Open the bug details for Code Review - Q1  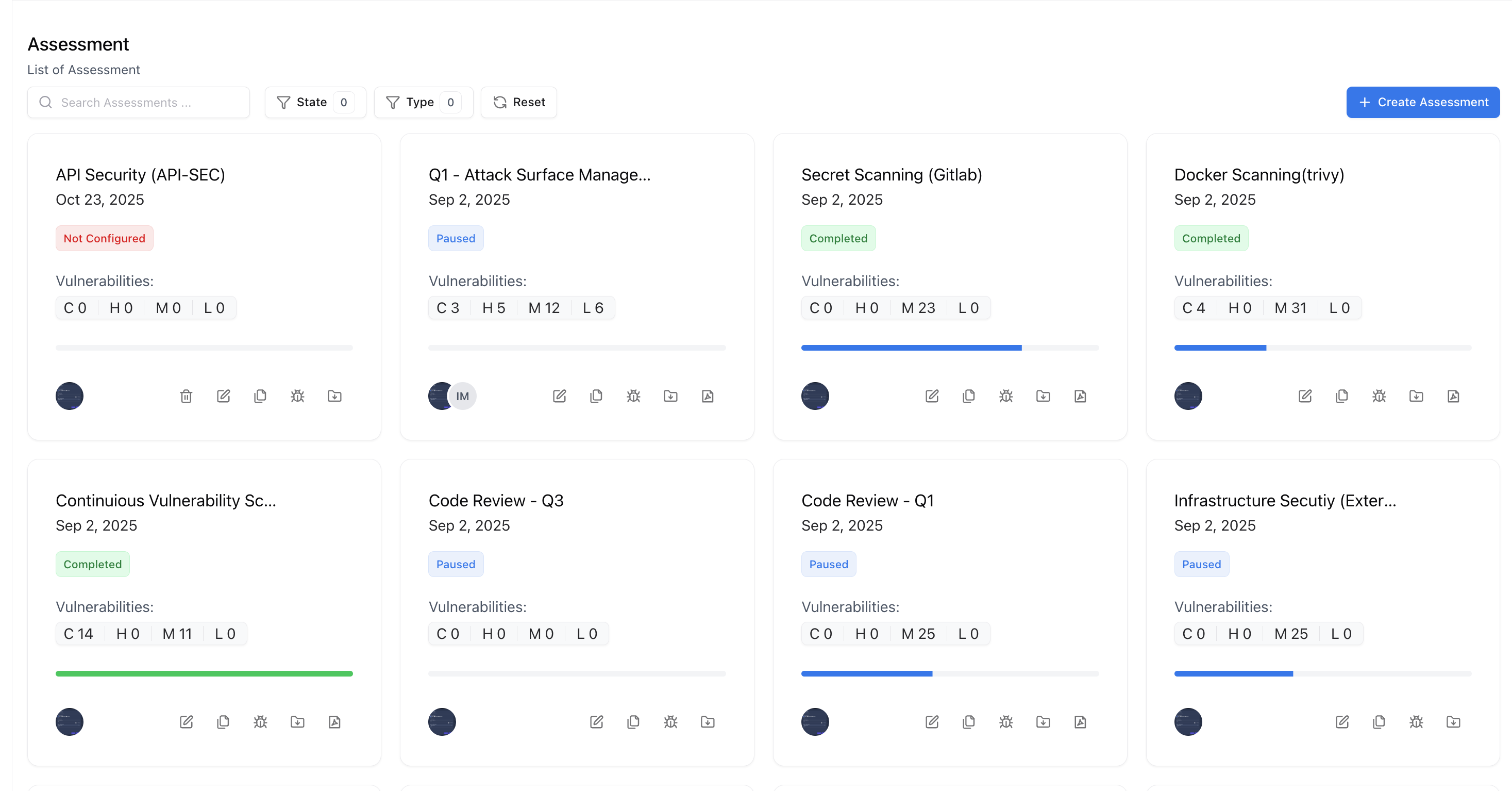click(x=1006, y=722)
